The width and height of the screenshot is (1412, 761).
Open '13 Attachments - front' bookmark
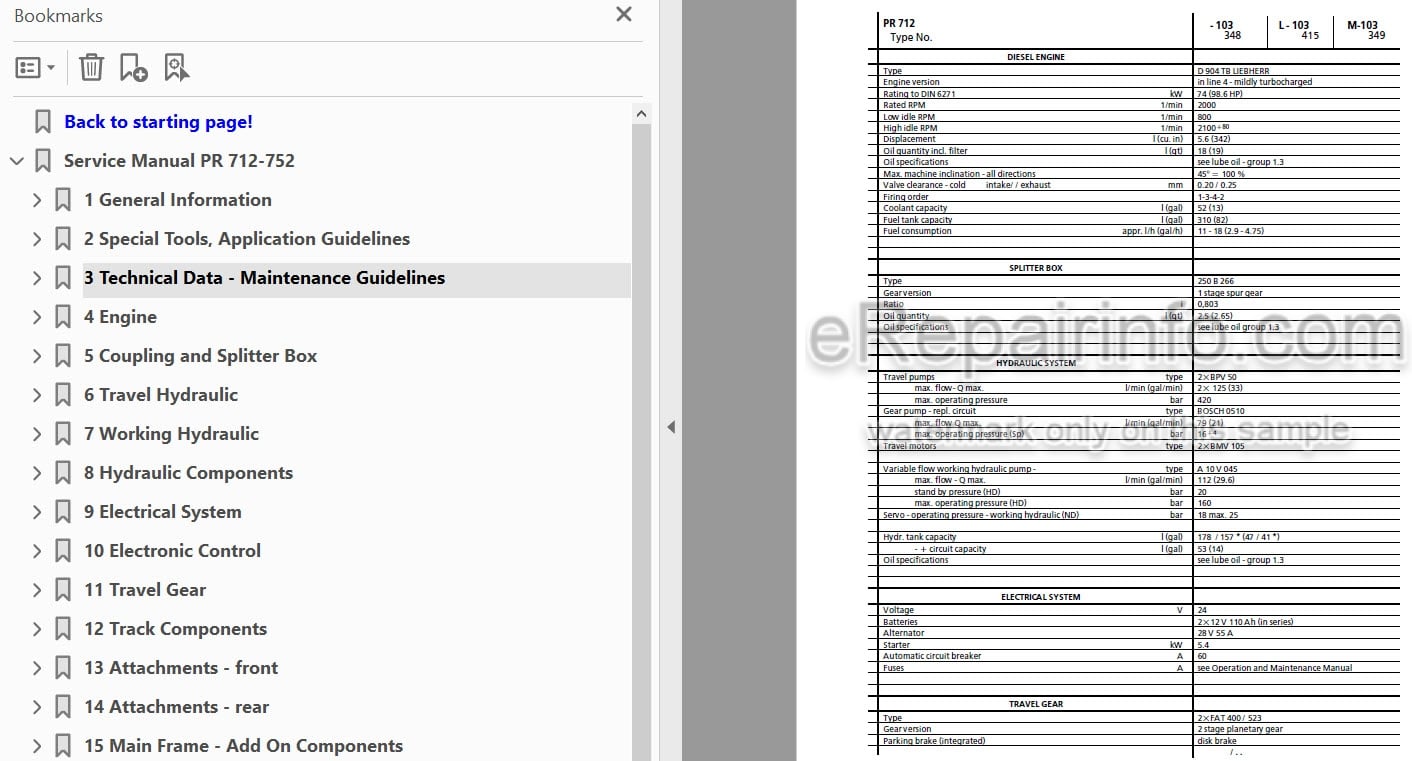(181, 668)
